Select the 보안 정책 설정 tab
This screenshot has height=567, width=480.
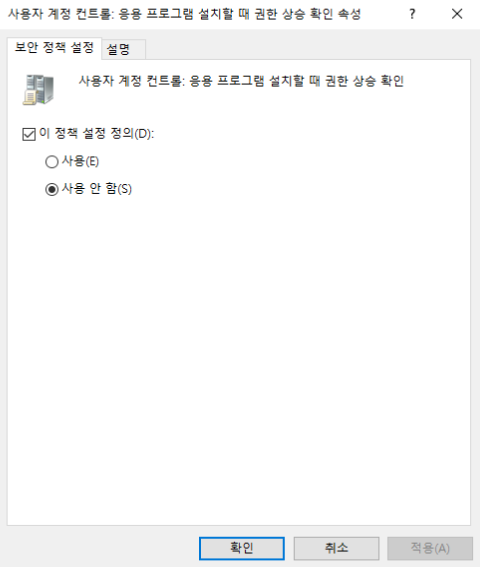pyautogui.click(x=54, y=48)
